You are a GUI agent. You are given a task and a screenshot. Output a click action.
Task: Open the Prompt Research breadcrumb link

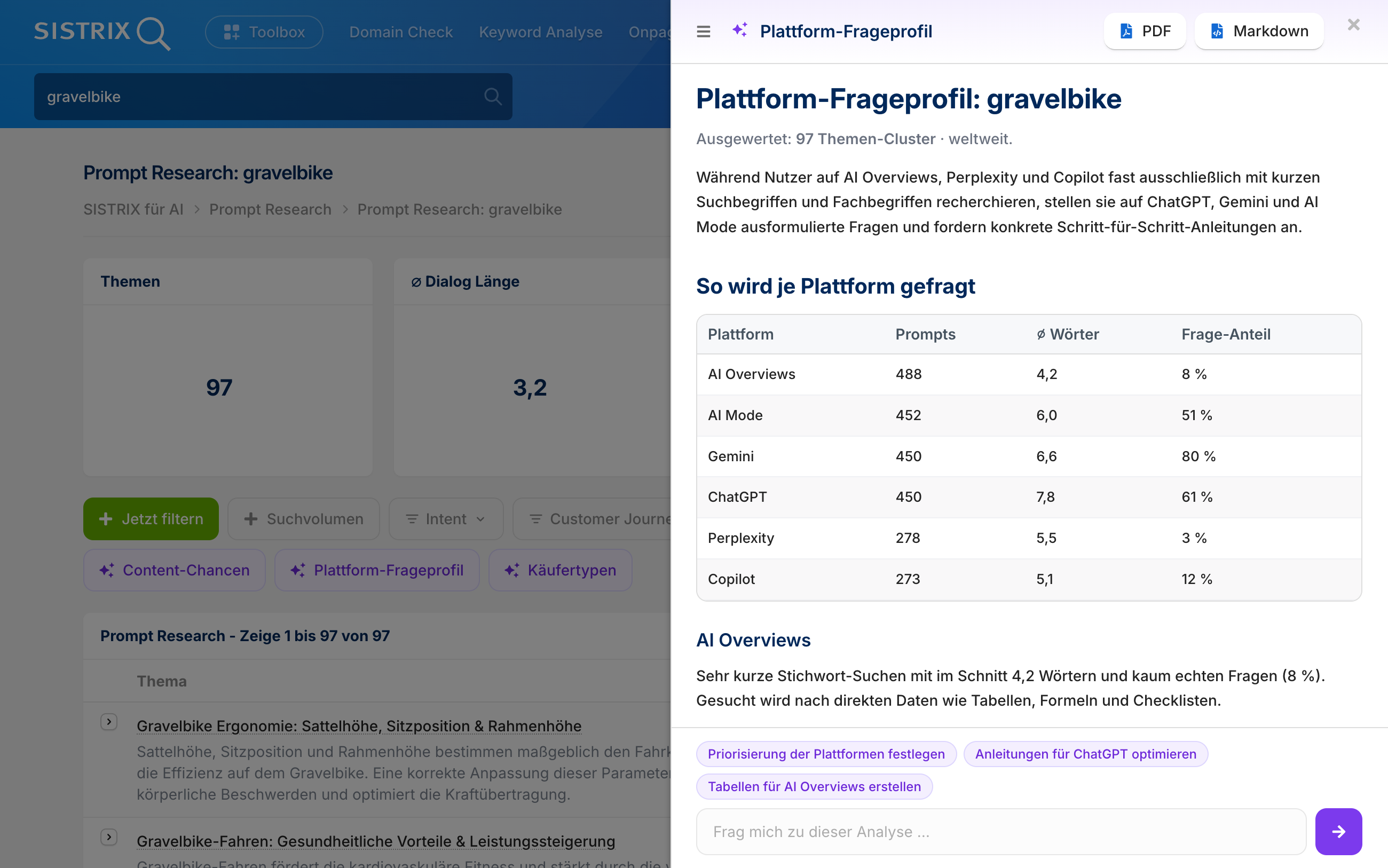pyautogui.click(x=270, y=210)
